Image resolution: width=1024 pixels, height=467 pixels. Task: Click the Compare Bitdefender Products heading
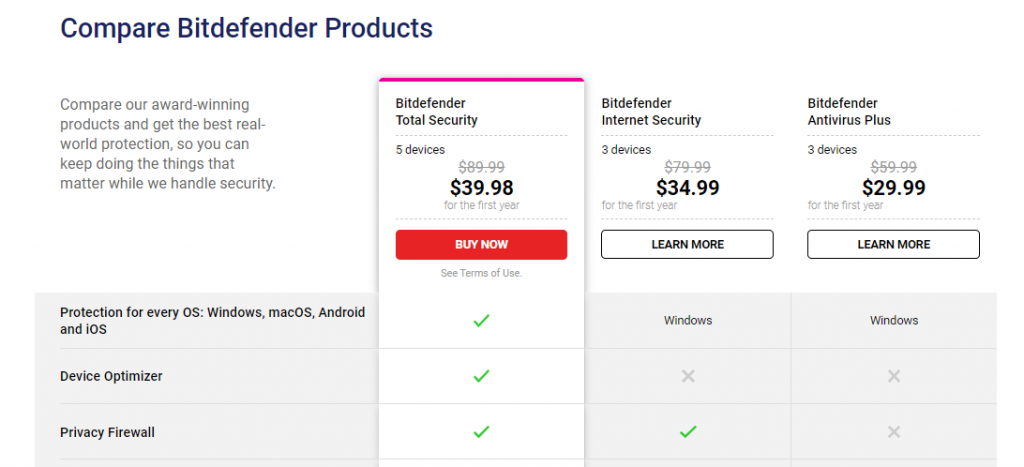click(x=246, y=29)
